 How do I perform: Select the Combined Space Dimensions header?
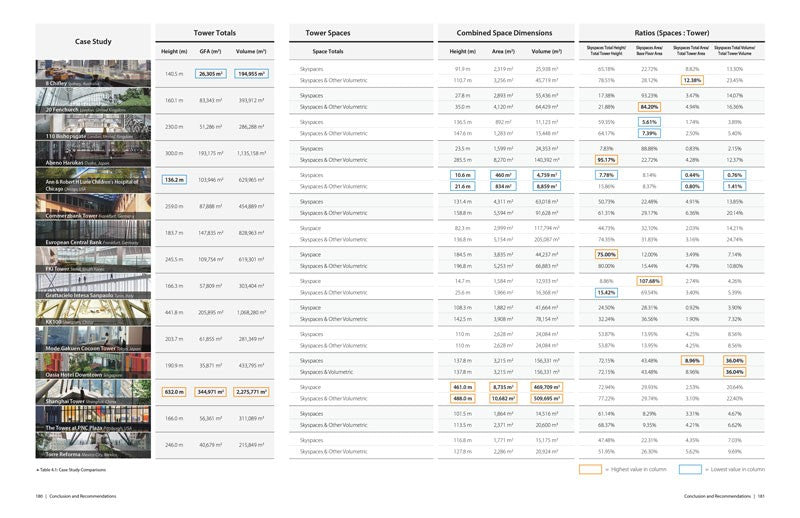[504, 33]
